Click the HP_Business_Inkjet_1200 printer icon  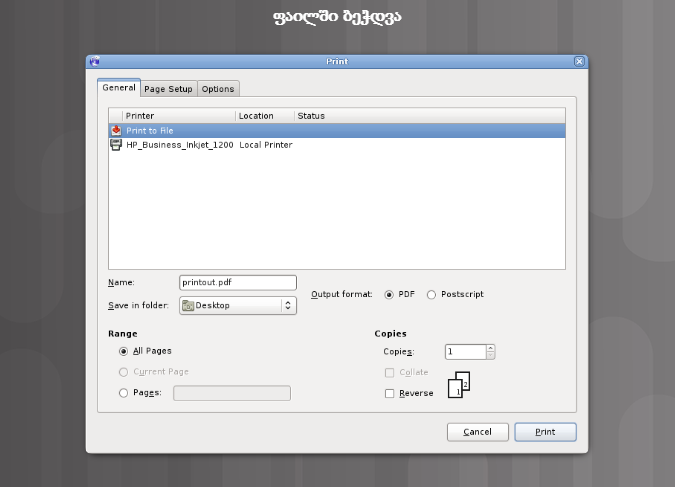[116, 144]
